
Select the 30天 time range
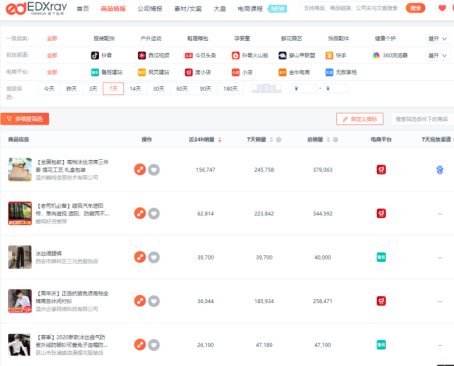[159, 89]
